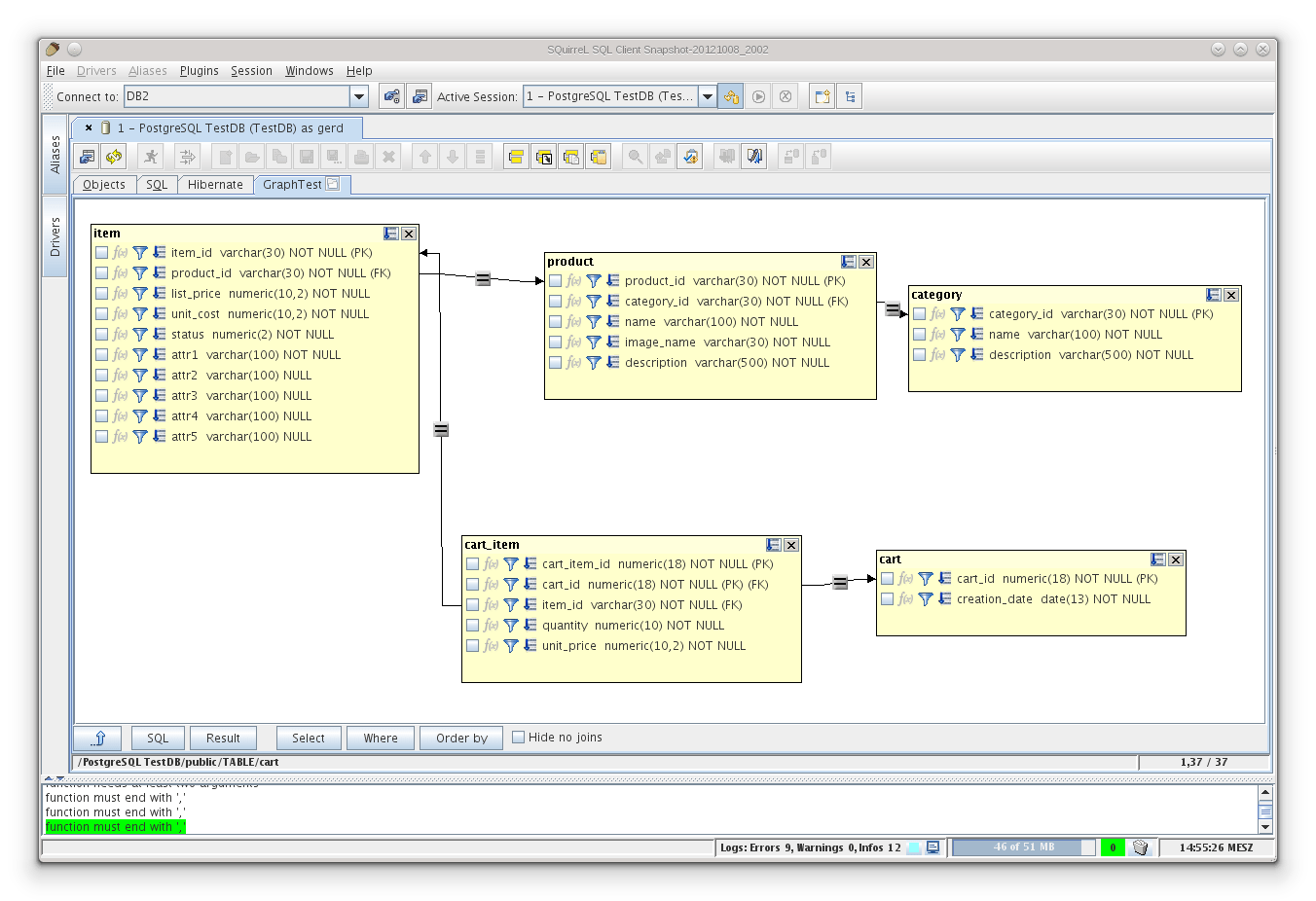
Task: Check the box beside item_id in item table
Action: point(101,252)
